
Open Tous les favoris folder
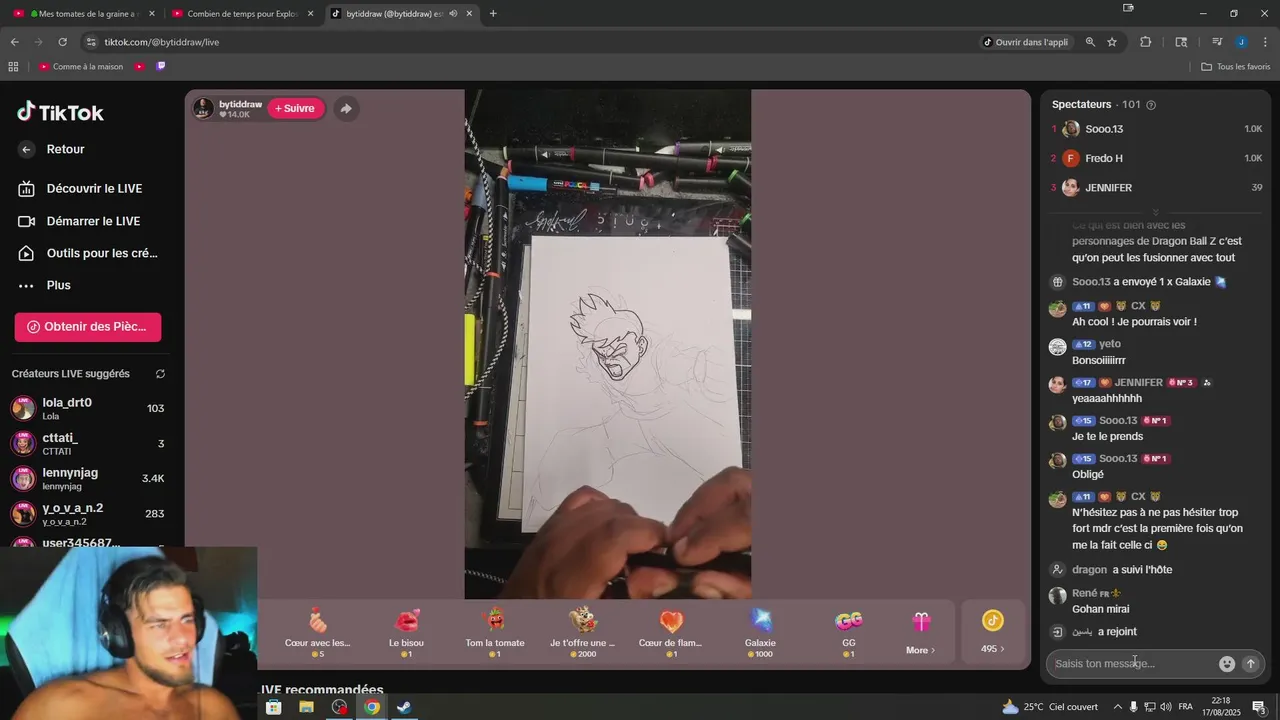(1235, 67)
